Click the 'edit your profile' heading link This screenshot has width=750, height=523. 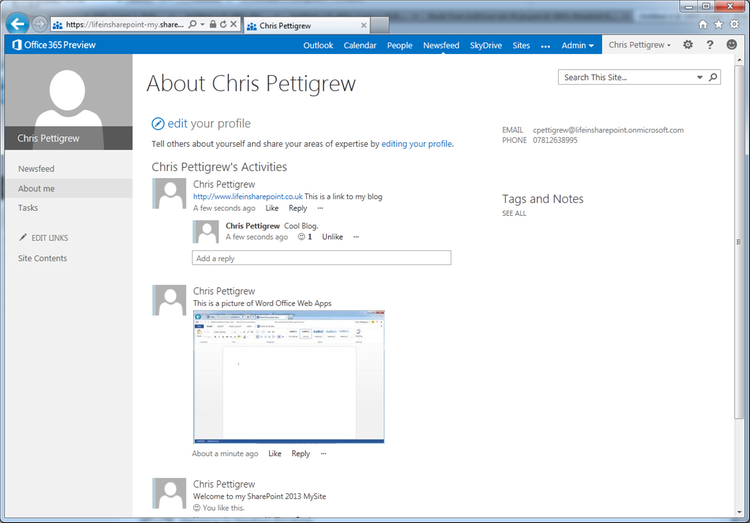point(209,123)
